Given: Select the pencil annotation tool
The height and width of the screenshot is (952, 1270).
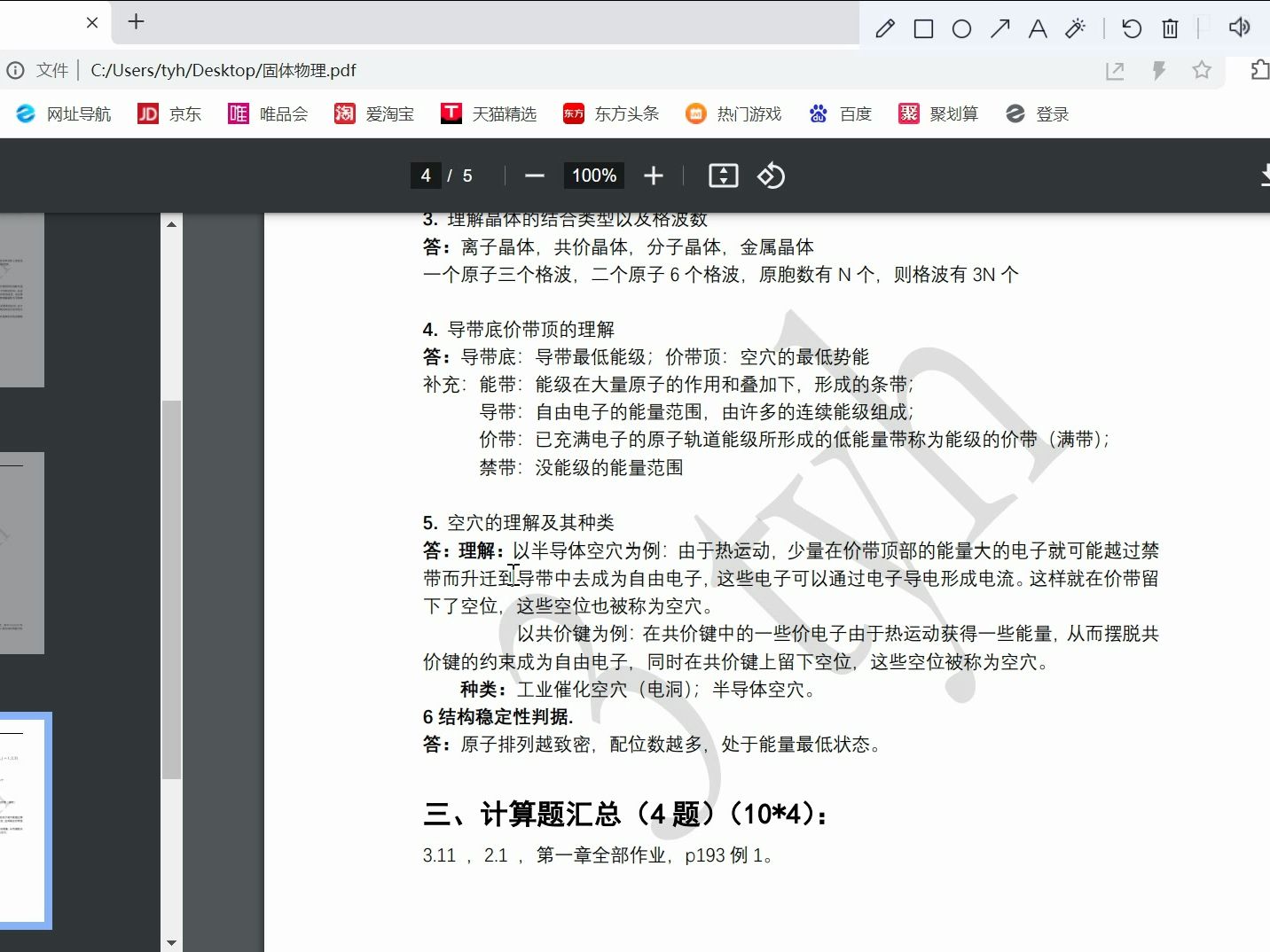Looking at the screenshot, I should pyautogui.click(x=884, y=28).
